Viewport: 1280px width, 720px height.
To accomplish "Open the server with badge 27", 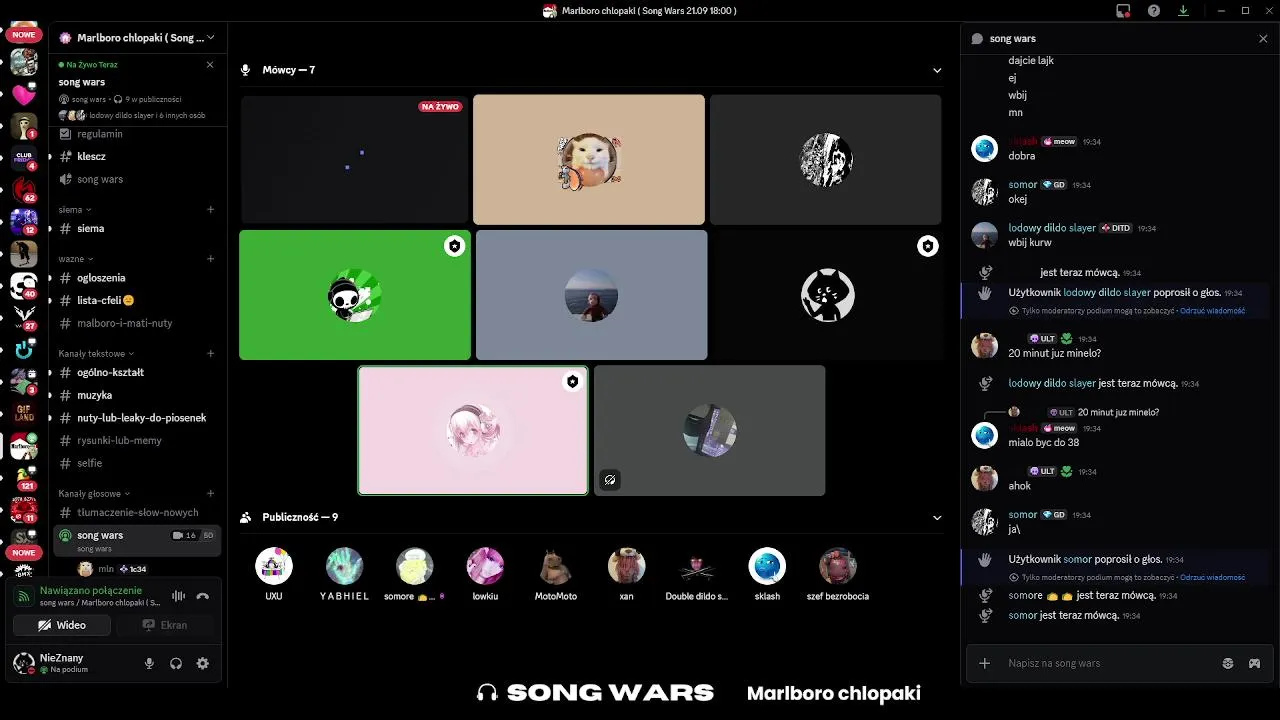I will pos(24,319).
